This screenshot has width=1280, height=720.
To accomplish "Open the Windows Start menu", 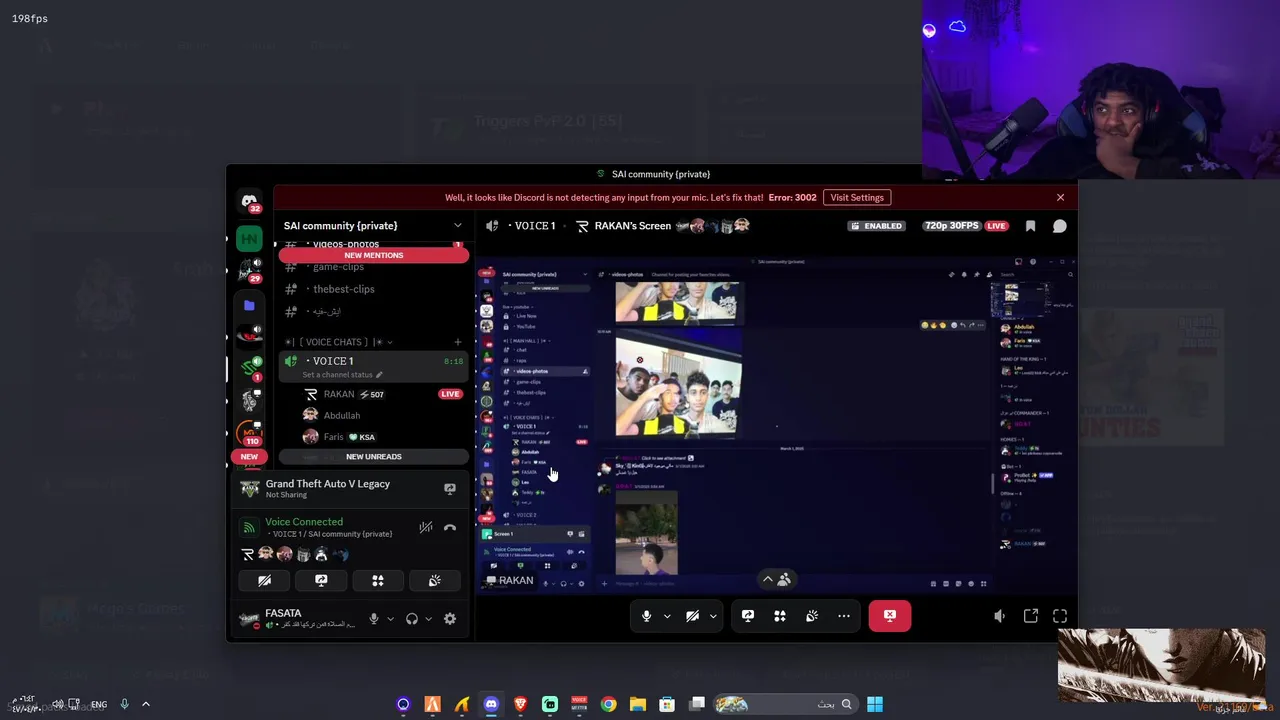I will point(875,704).
